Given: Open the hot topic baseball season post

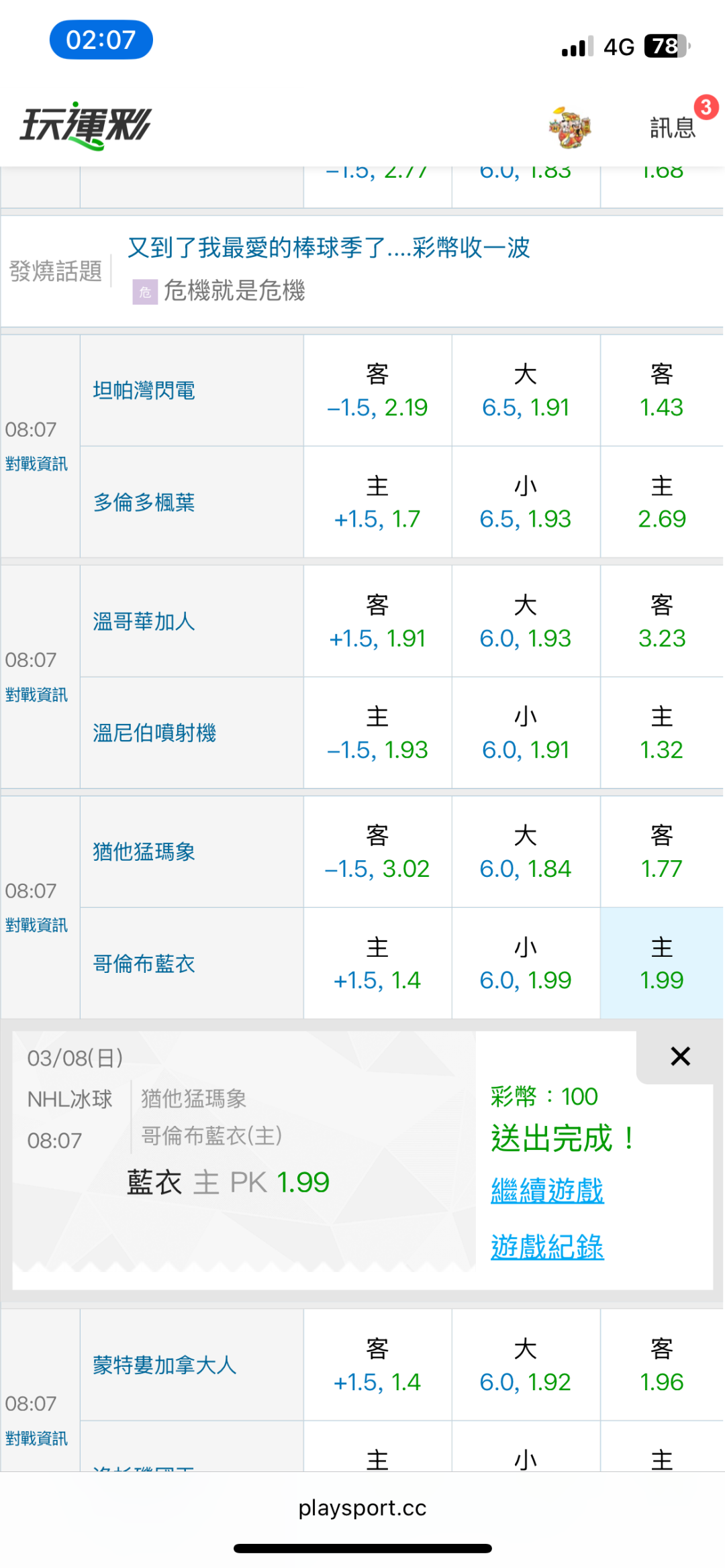Looking at the screenshot, I should click(x=328, y=248).
